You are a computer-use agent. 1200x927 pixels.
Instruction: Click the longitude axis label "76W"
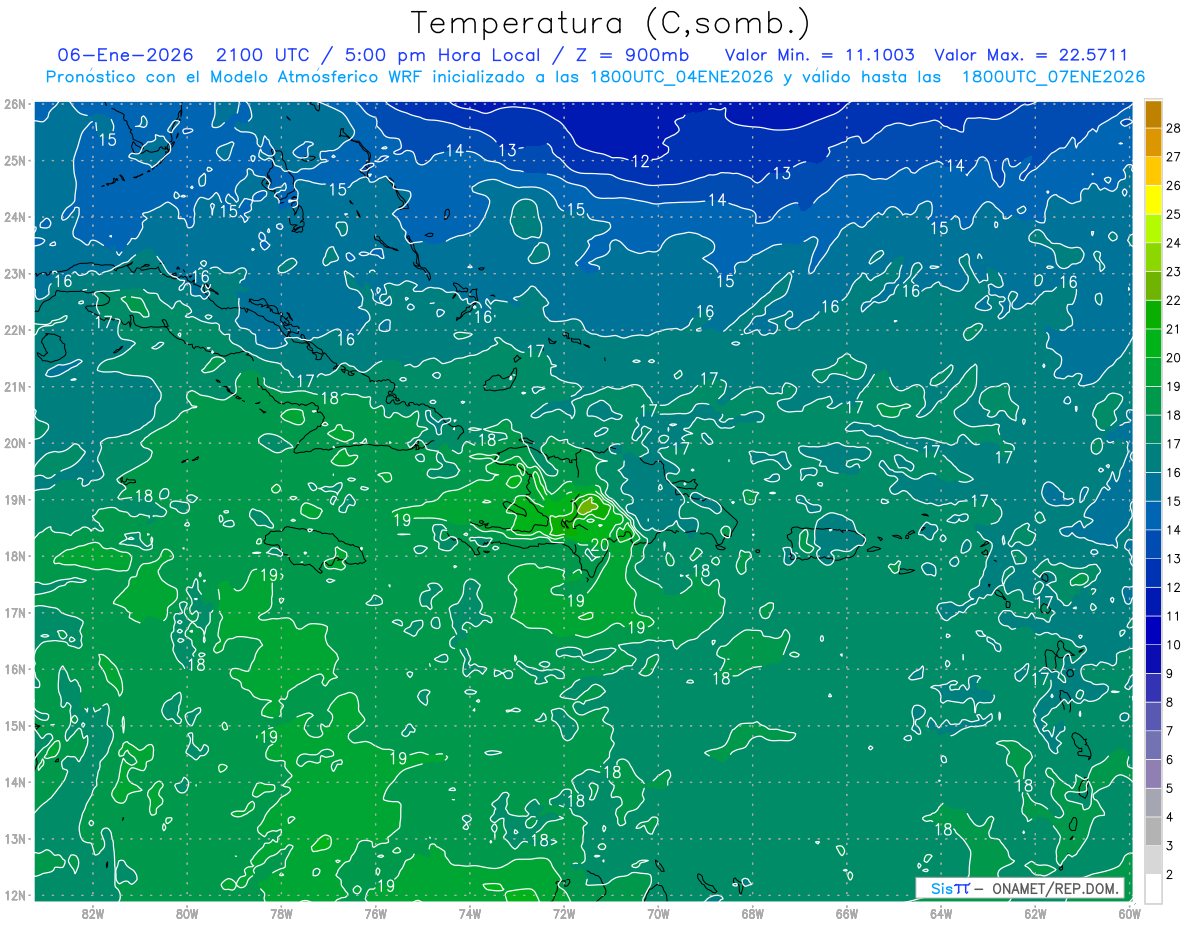tap(375, 913)
